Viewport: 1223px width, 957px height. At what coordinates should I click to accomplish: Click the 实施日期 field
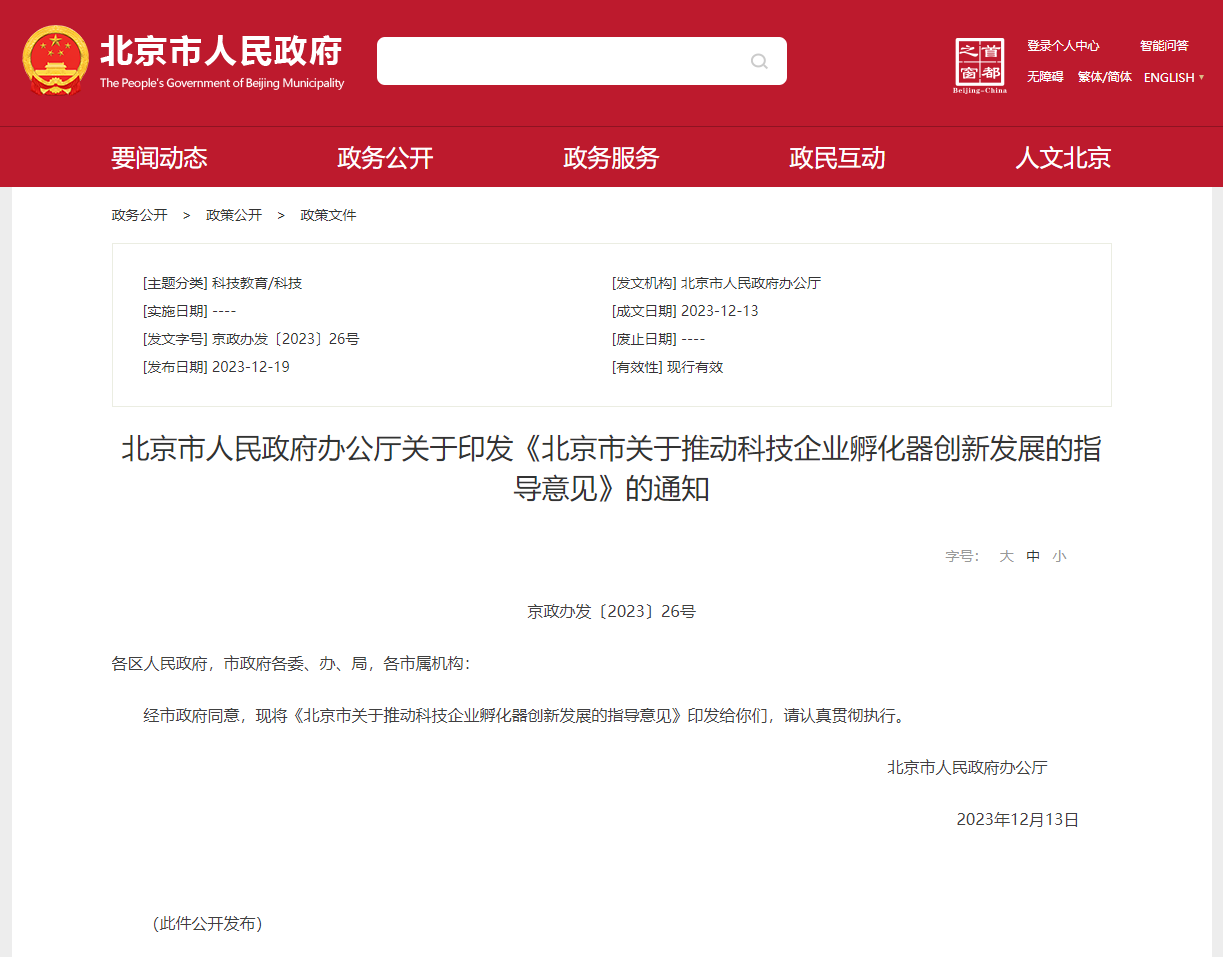tap(190, 311)
